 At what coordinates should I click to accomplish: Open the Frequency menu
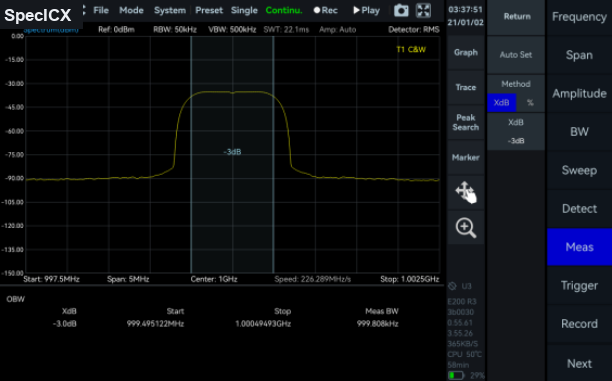(x=579, y=17)
